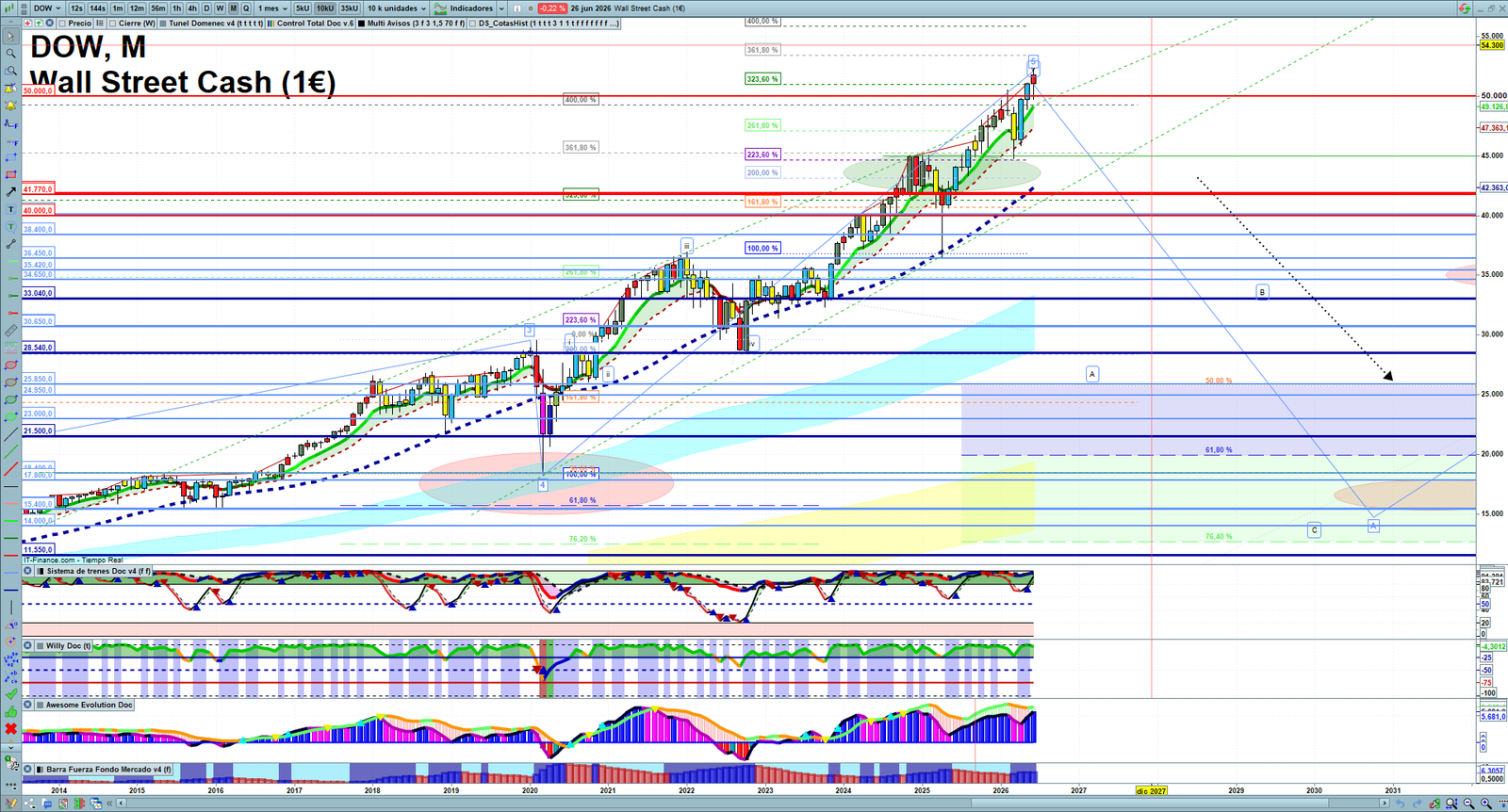Close the Willy Doc indicator panel
The width and height of the screenshot is (1508, 812).
point(28,646)
